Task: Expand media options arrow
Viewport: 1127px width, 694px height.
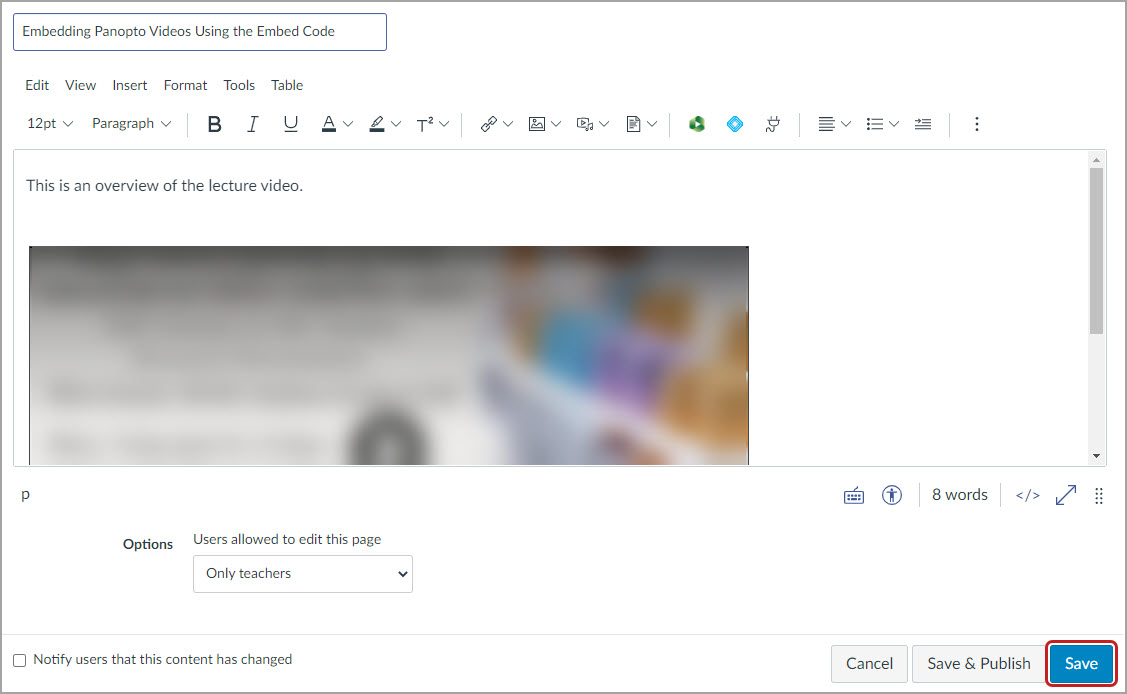Action: point(604,124)
